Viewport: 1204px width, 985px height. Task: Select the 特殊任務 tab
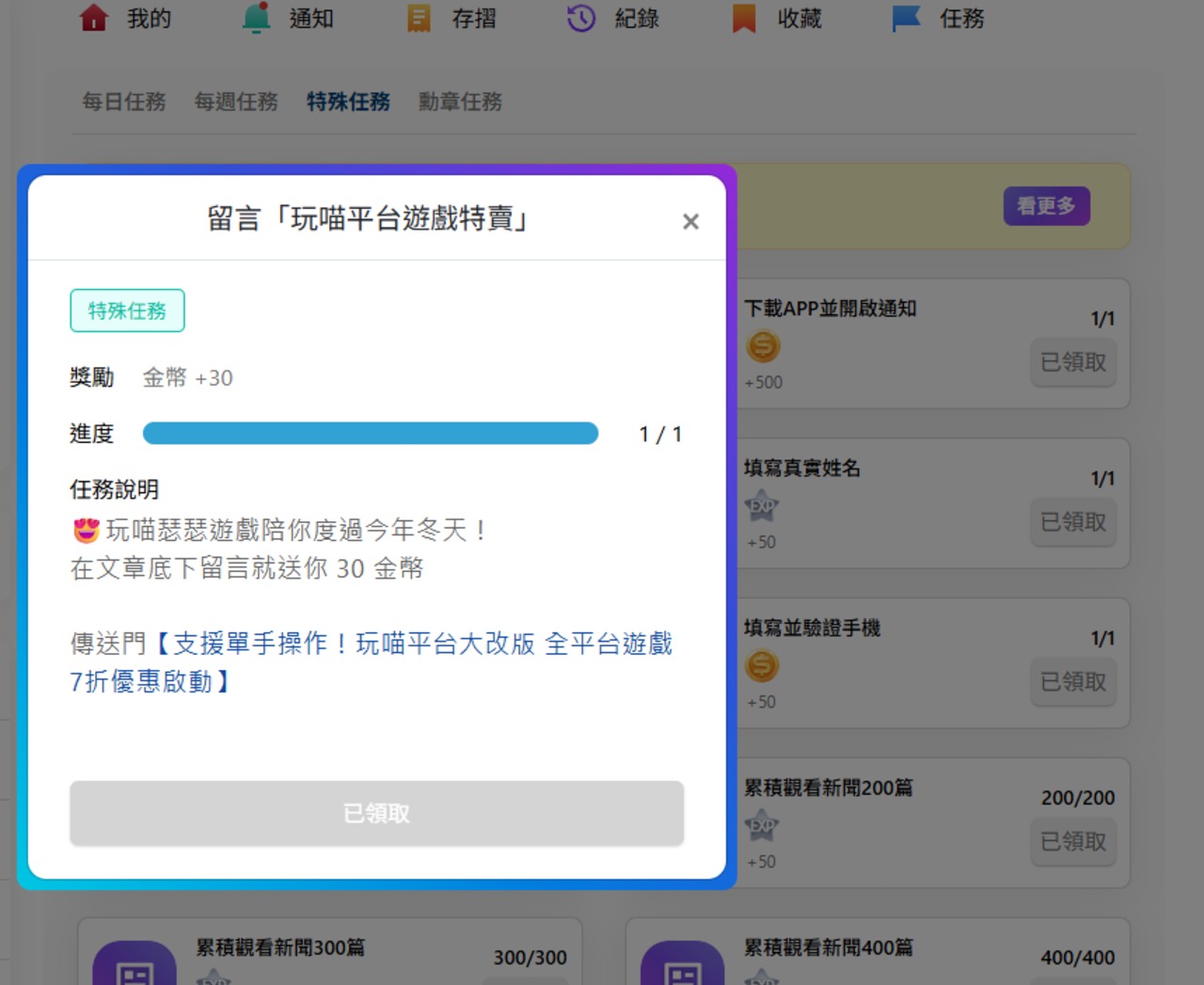tap(348, 102)
